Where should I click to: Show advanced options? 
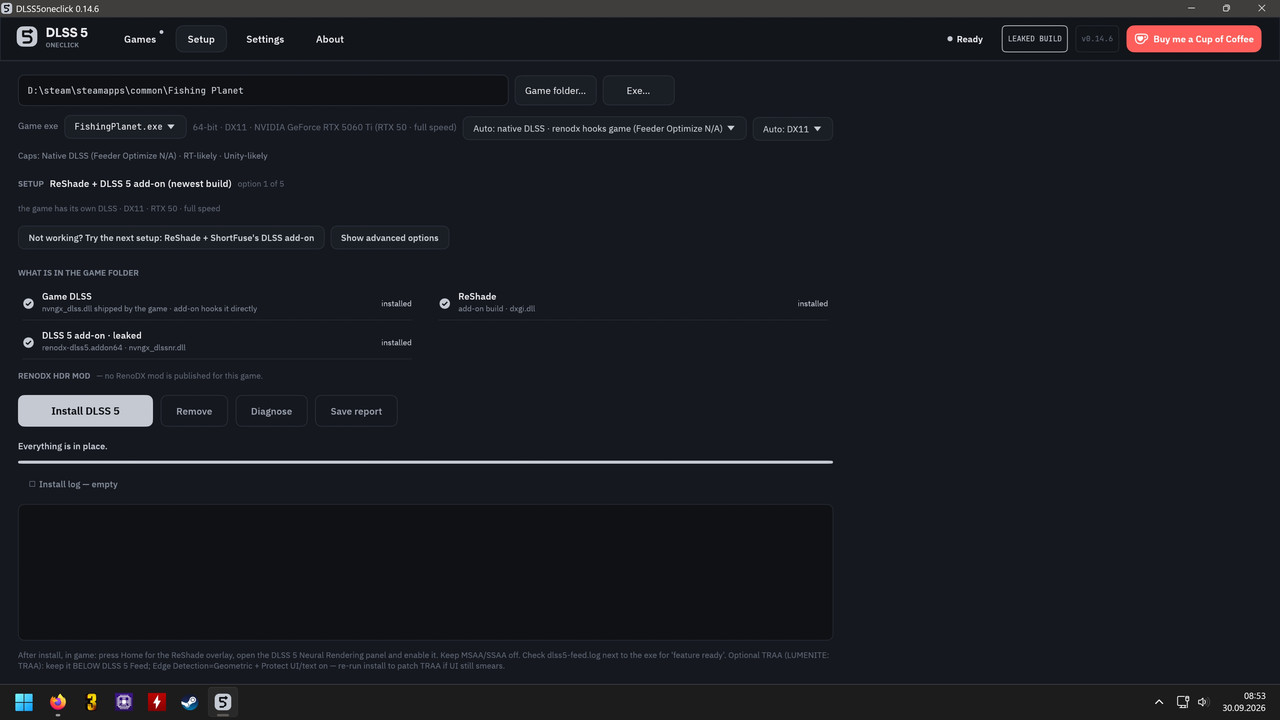pyautogui.click(x=390, y=238)
